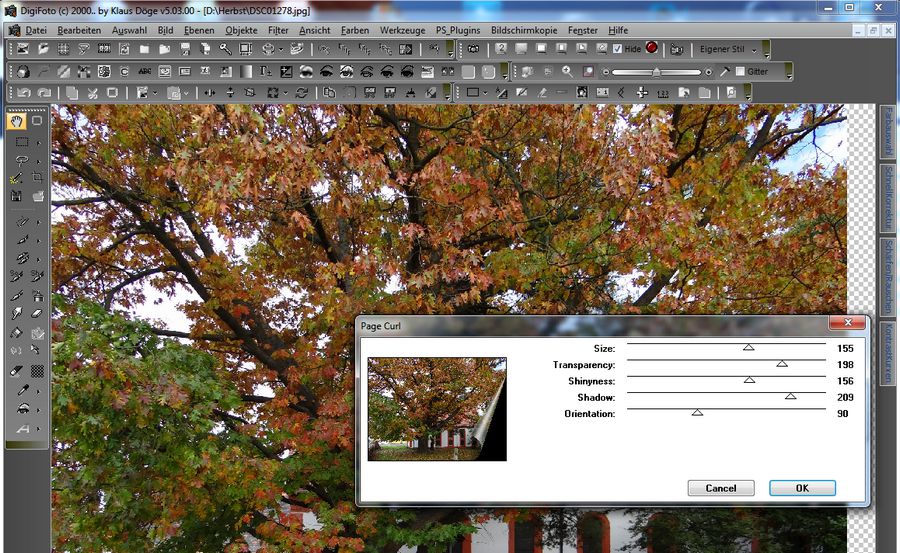Select the Lasso selection tool
This screenshot has width=900, height=553.
point(20,160)
